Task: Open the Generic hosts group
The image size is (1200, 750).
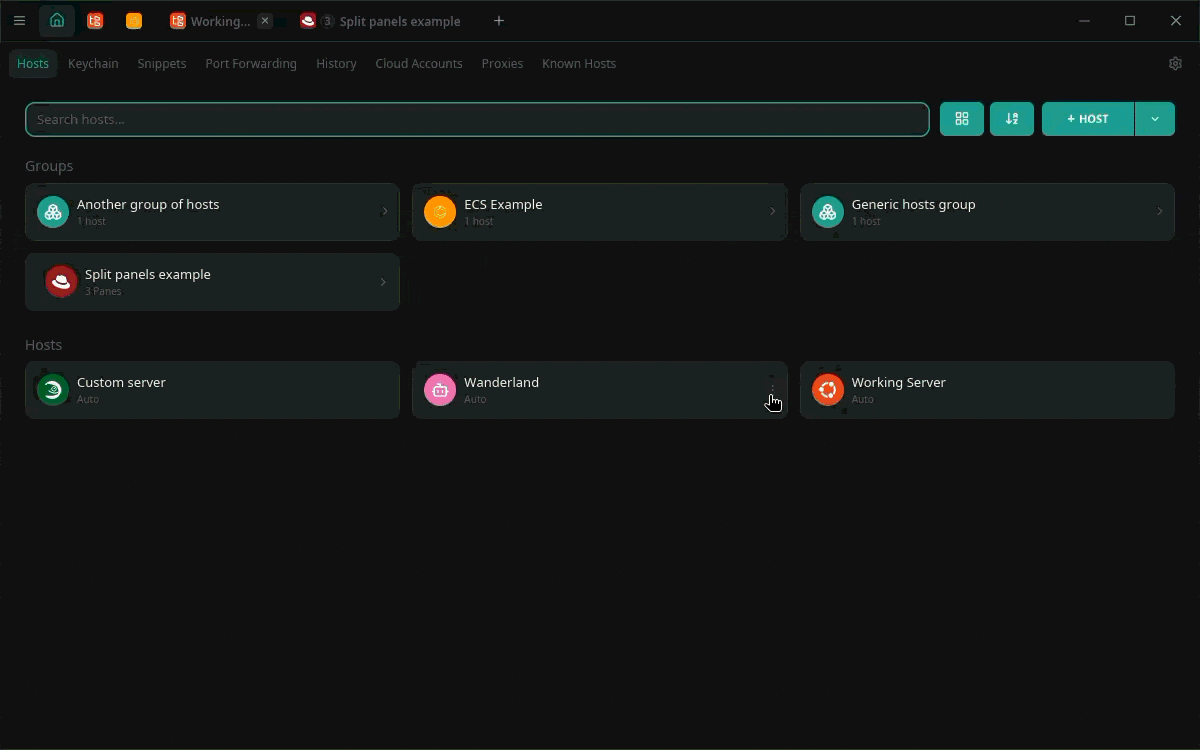Action: [x=987, y=212]
